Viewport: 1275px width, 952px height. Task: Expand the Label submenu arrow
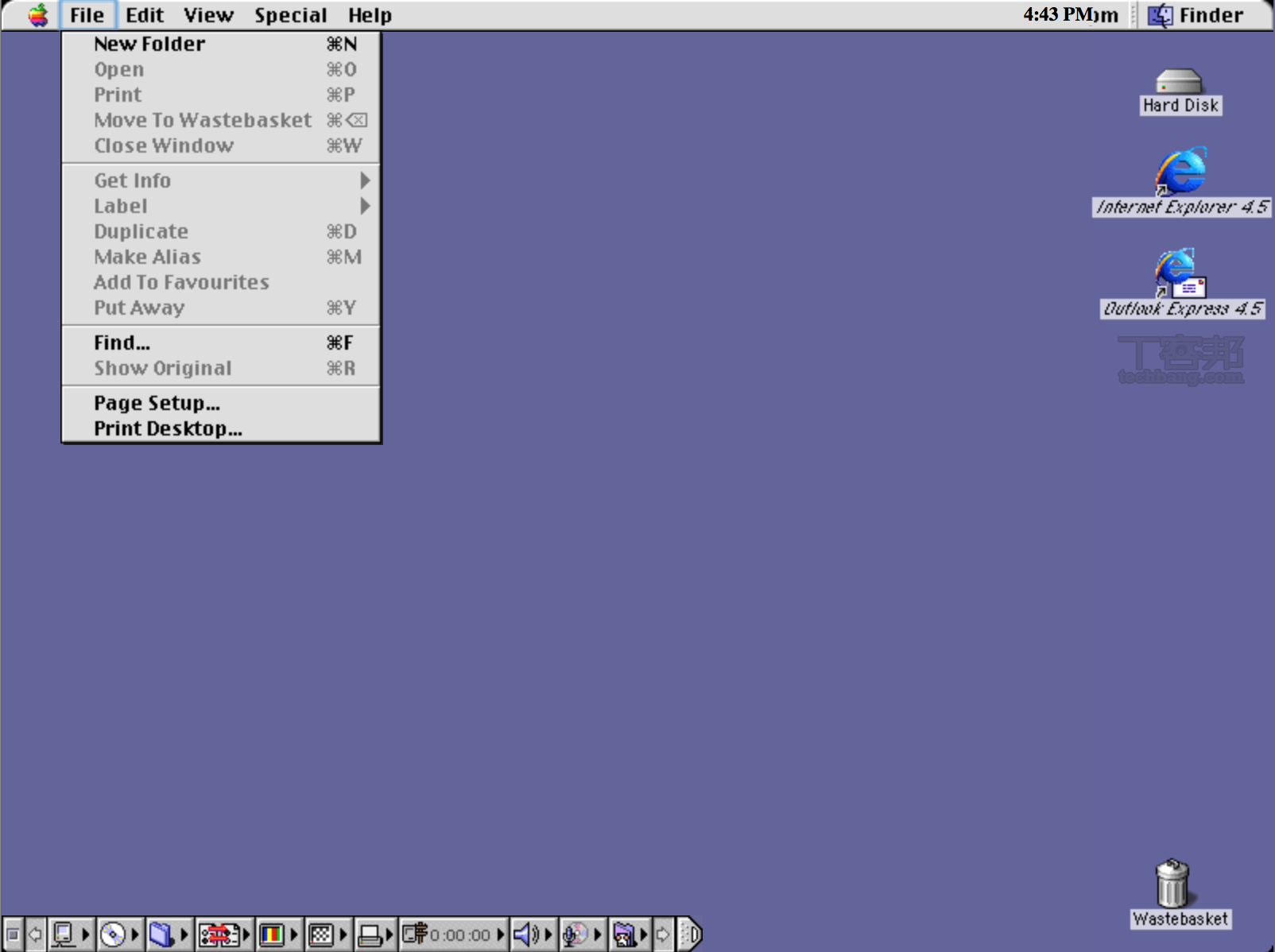[x=365, y=206]
